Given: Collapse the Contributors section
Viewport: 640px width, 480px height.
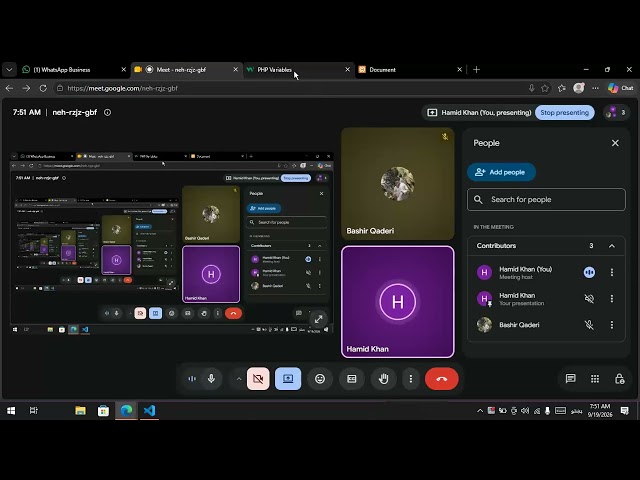Looking at the screenshot, I should [612, 246].
